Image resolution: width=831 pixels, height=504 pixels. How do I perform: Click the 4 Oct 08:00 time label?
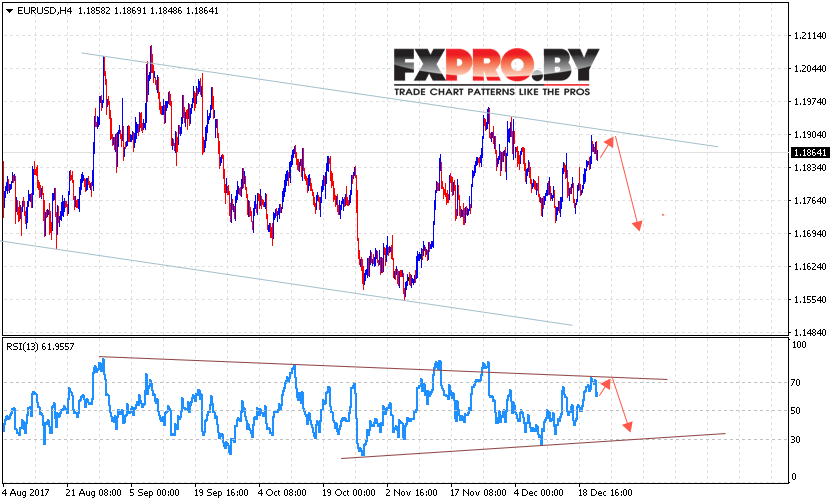(283, 493)
